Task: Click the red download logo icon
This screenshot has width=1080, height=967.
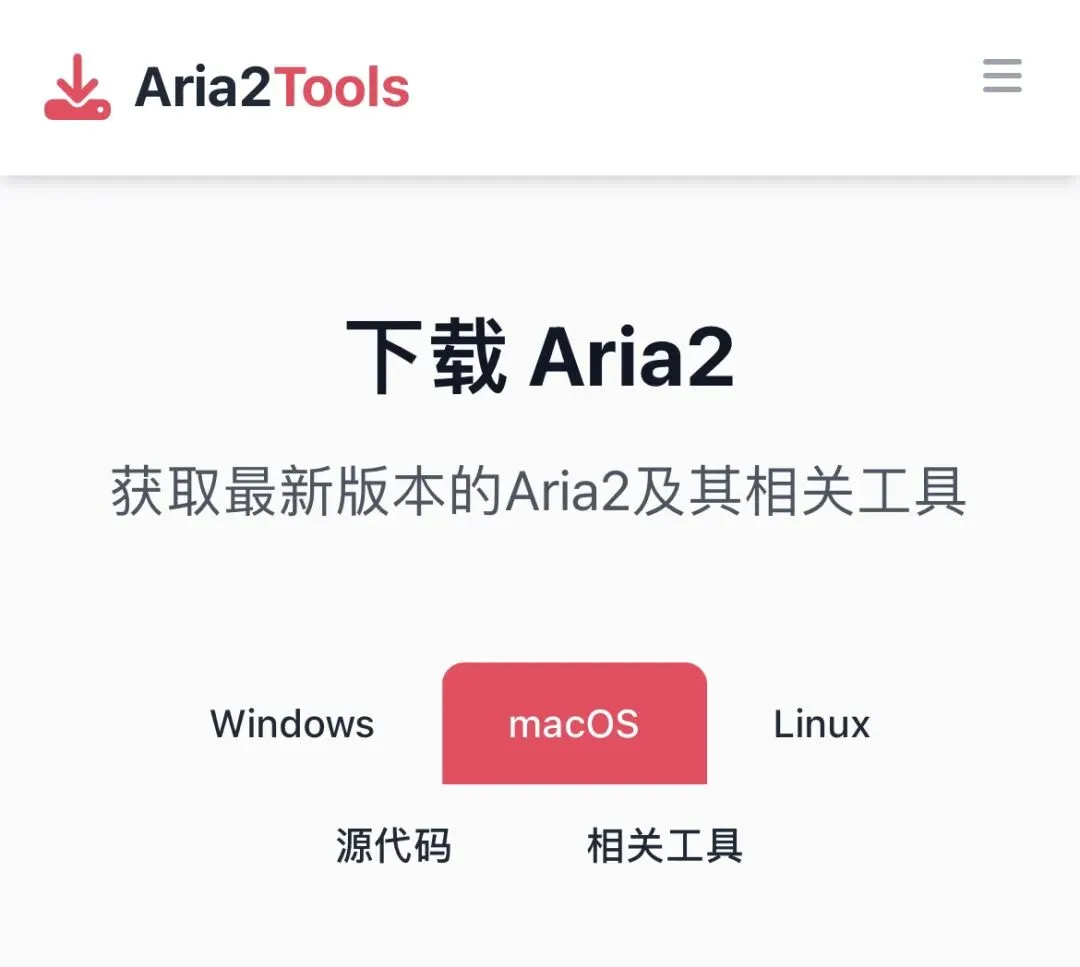Action: pos(77,87)
